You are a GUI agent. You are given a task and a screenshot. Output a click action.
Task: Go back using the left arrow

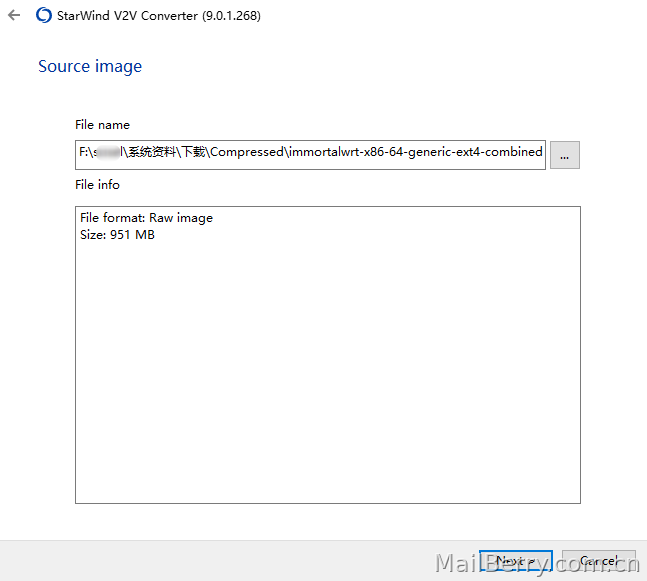[x=14, y=16]
